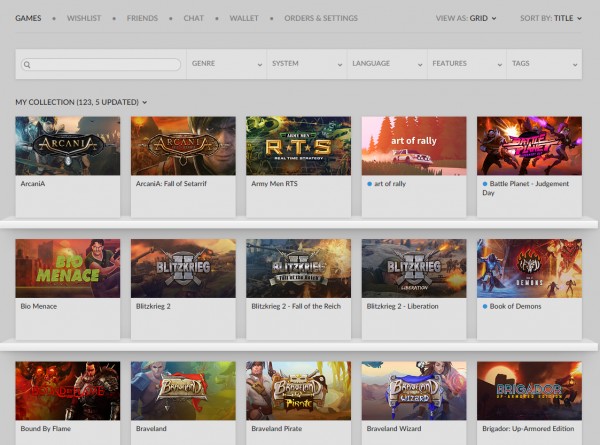Open the Chat tab

click(193, 18)
